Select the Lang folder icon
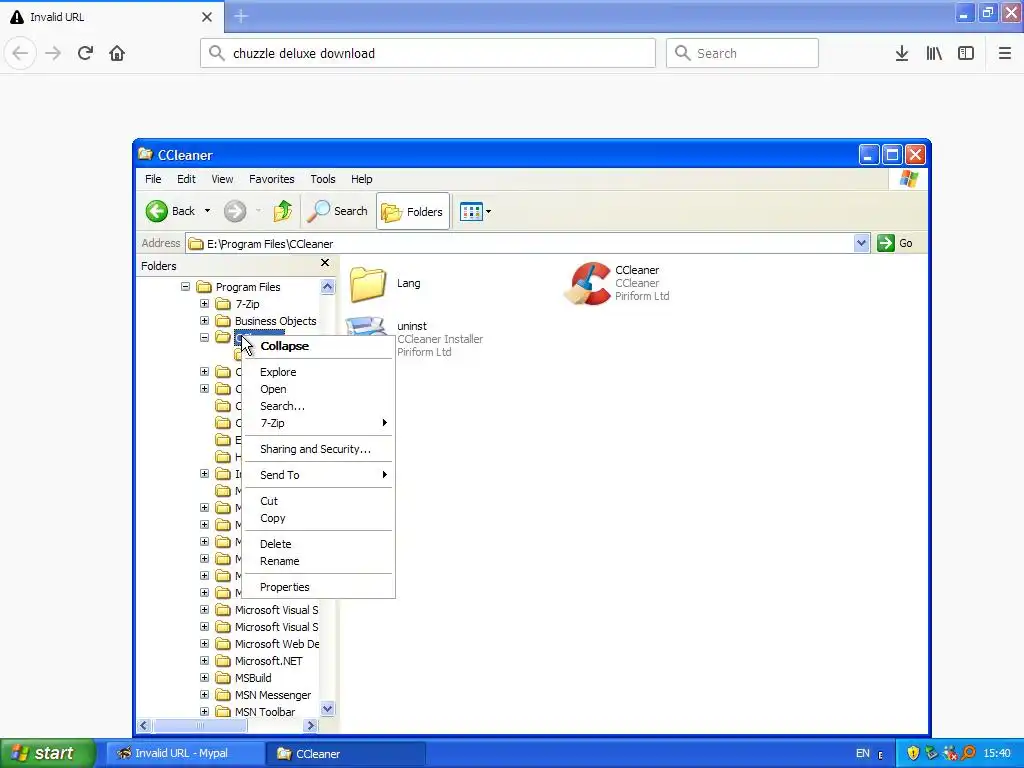 point(368,283)
